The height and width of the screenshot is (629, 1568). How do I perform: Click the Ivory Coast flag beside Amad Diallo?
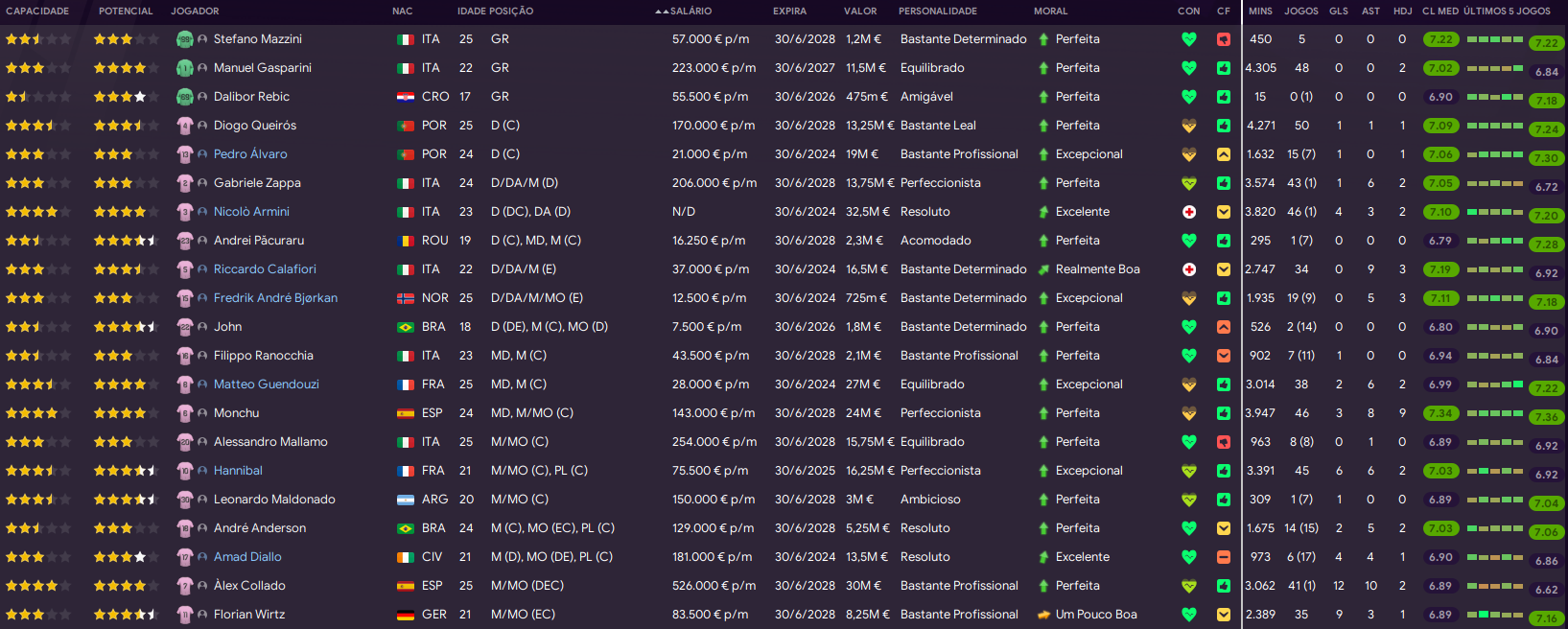pos(406,557)
